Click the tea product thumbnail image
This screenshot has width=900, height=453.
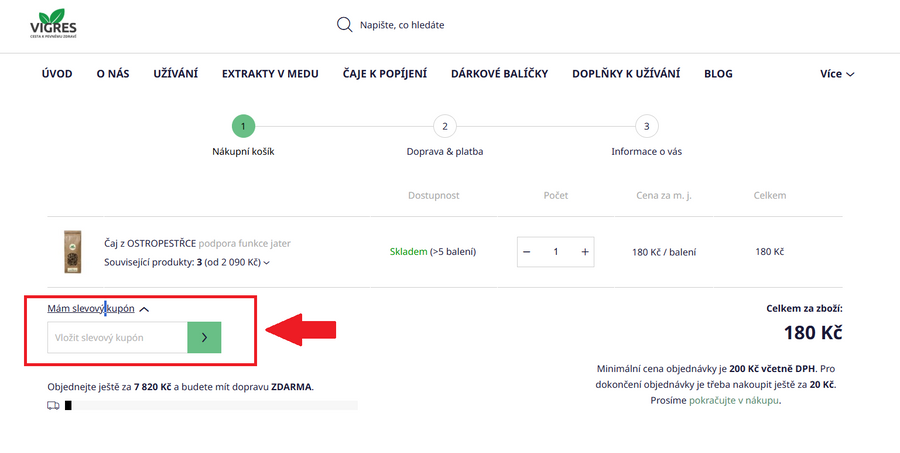click(71, 252)
